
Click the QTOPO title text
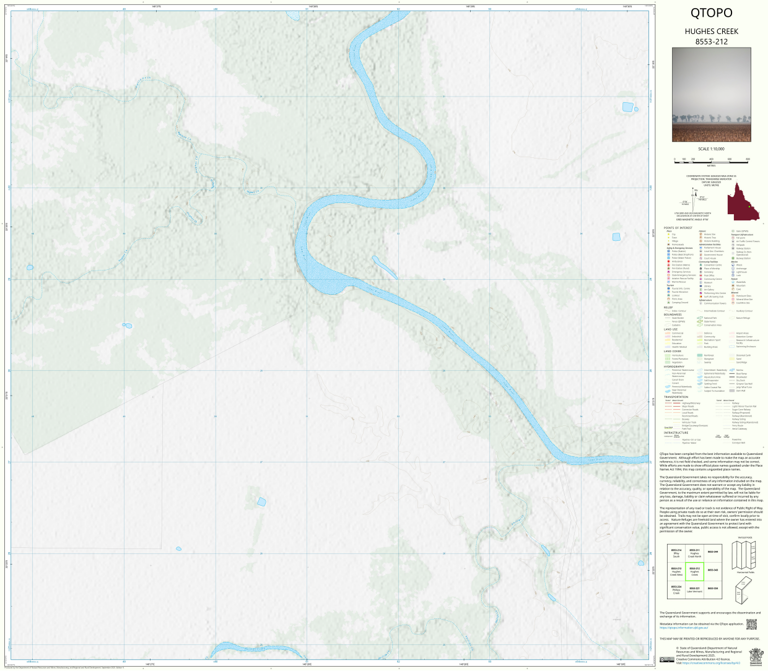click(711, 13)
